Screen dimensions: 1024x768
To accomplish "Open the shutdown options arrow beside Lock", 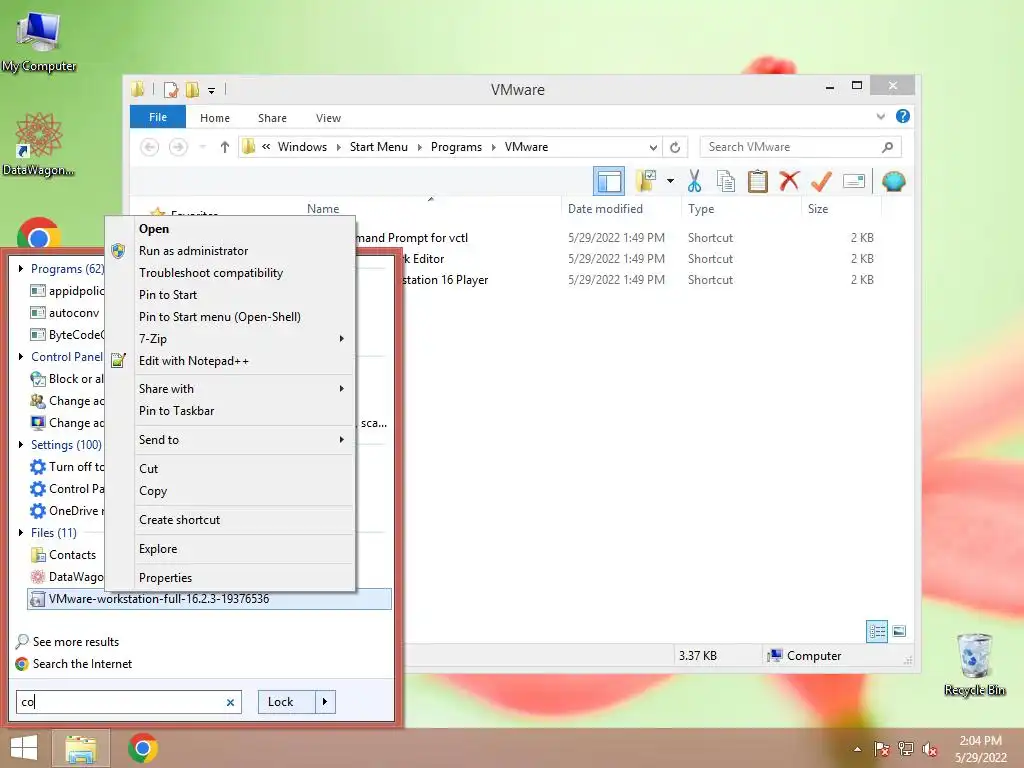I will click(325, 702).
